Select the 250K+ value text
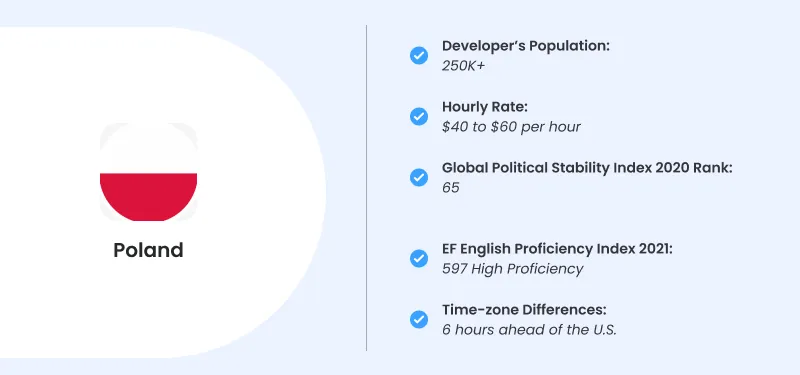Viewport: 800px width, 375px height. tap(463, 66)
